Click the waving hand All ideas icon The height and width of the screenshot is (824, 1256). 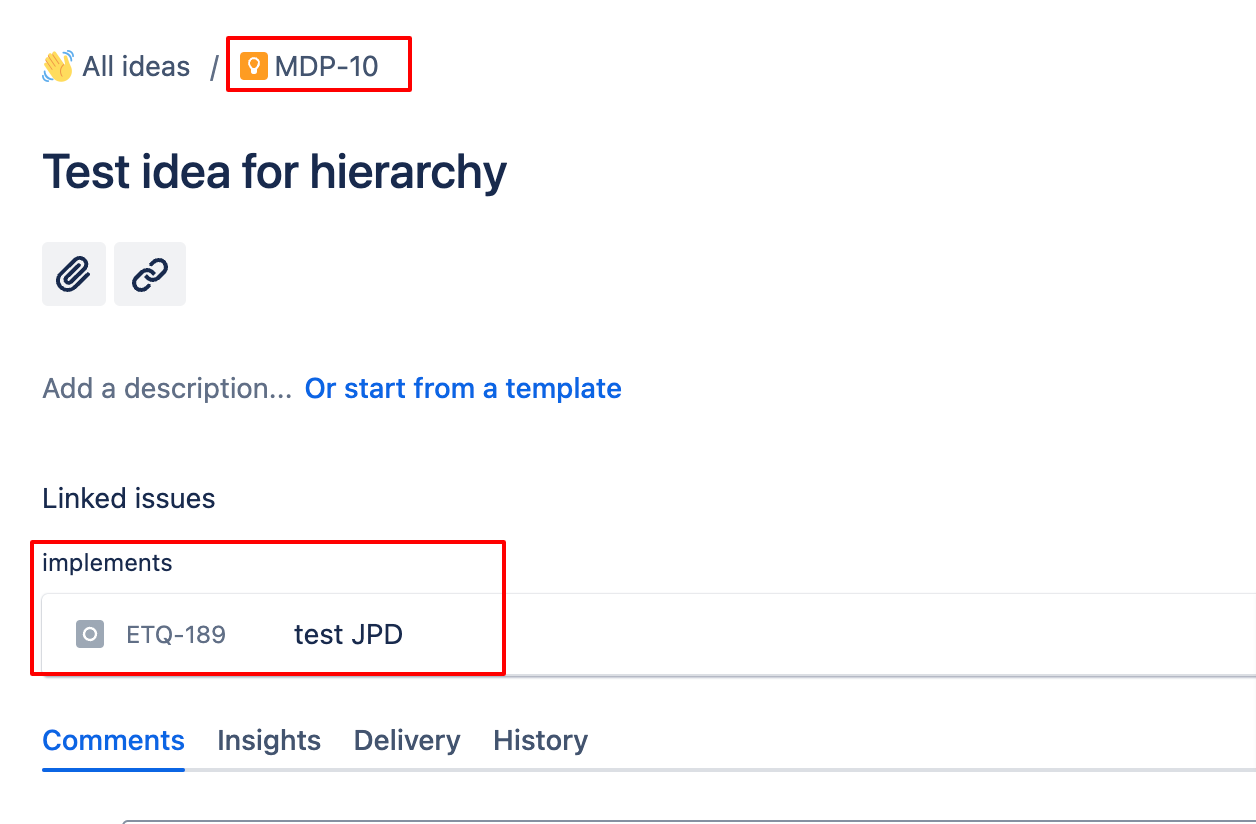[58, 67]
